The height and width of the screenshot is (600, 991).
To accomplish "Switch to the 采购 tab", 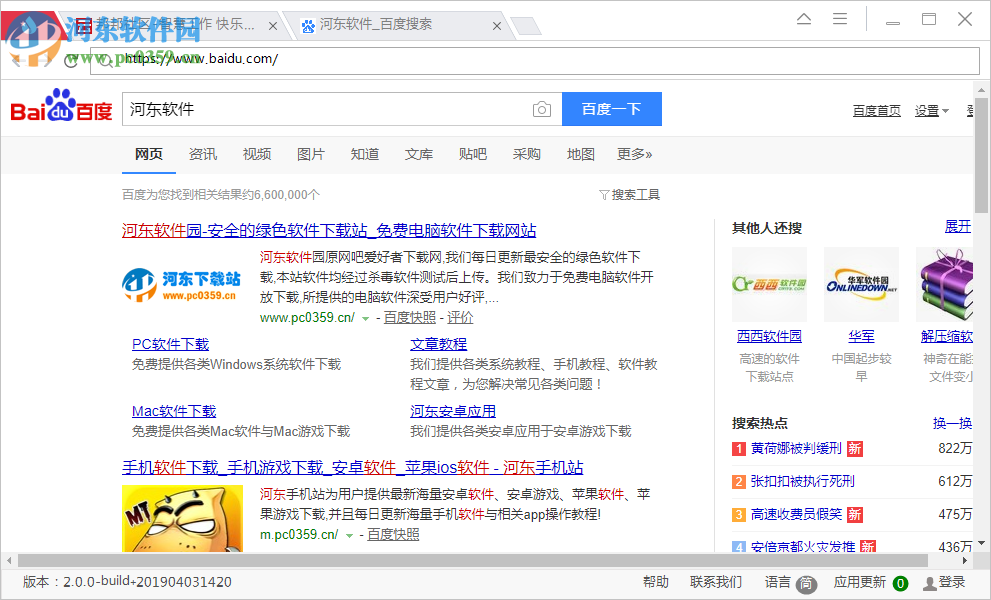I will tap(526, 154).
